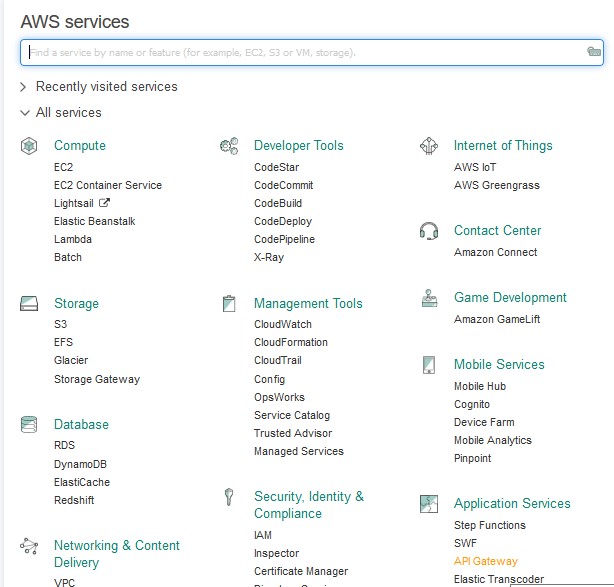Open ElastiCache
Screen dimensions: 614x587
pos(82,482)
